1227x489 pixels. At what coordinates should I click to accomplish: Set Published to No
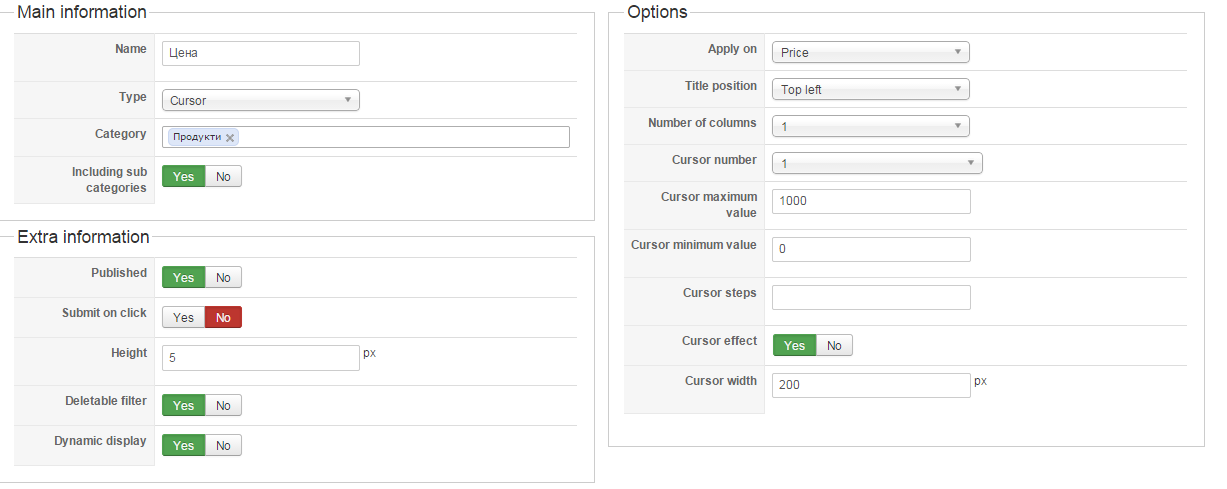pos(223,277)
